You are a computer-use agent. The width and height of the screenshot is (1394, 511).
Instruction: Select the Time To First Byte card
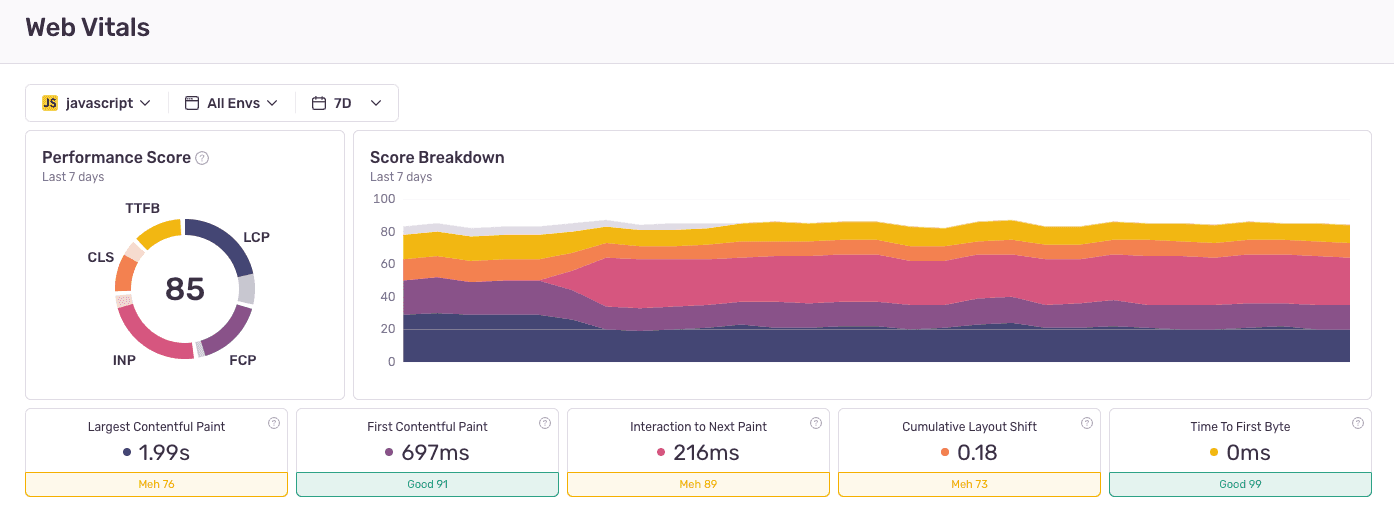pyautogui.click(x=1240, y=452)
